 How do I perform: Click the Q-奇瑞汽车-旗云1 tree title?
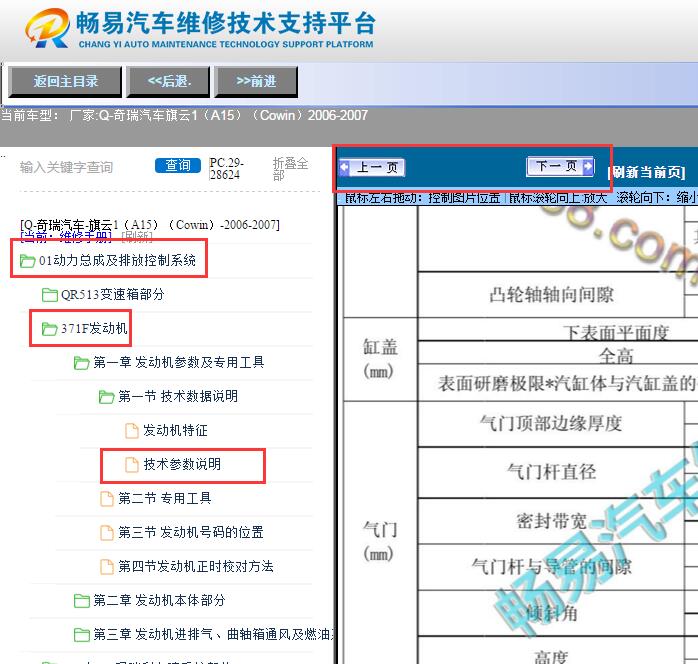click(150, 225)
